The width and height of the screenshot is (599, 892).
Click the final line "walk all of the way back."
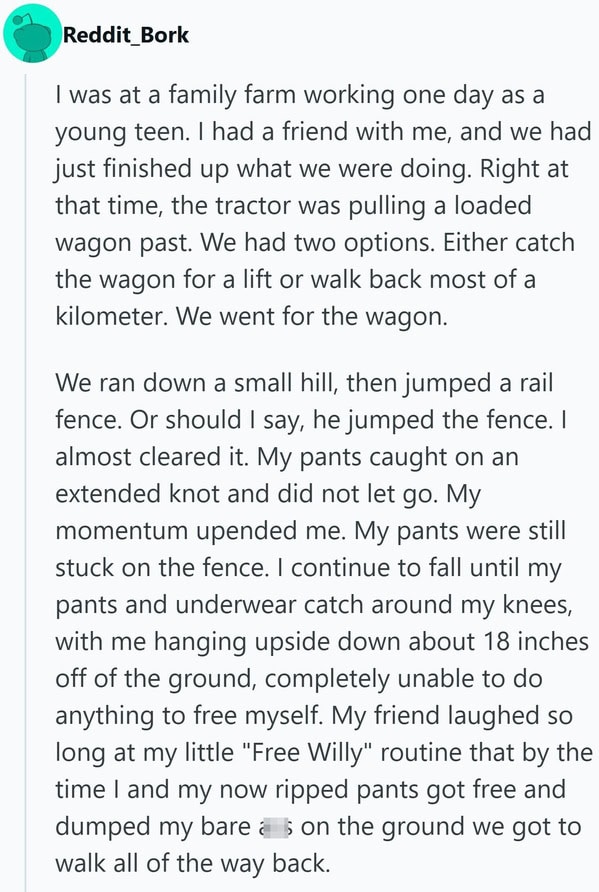[x=193, y=864]
